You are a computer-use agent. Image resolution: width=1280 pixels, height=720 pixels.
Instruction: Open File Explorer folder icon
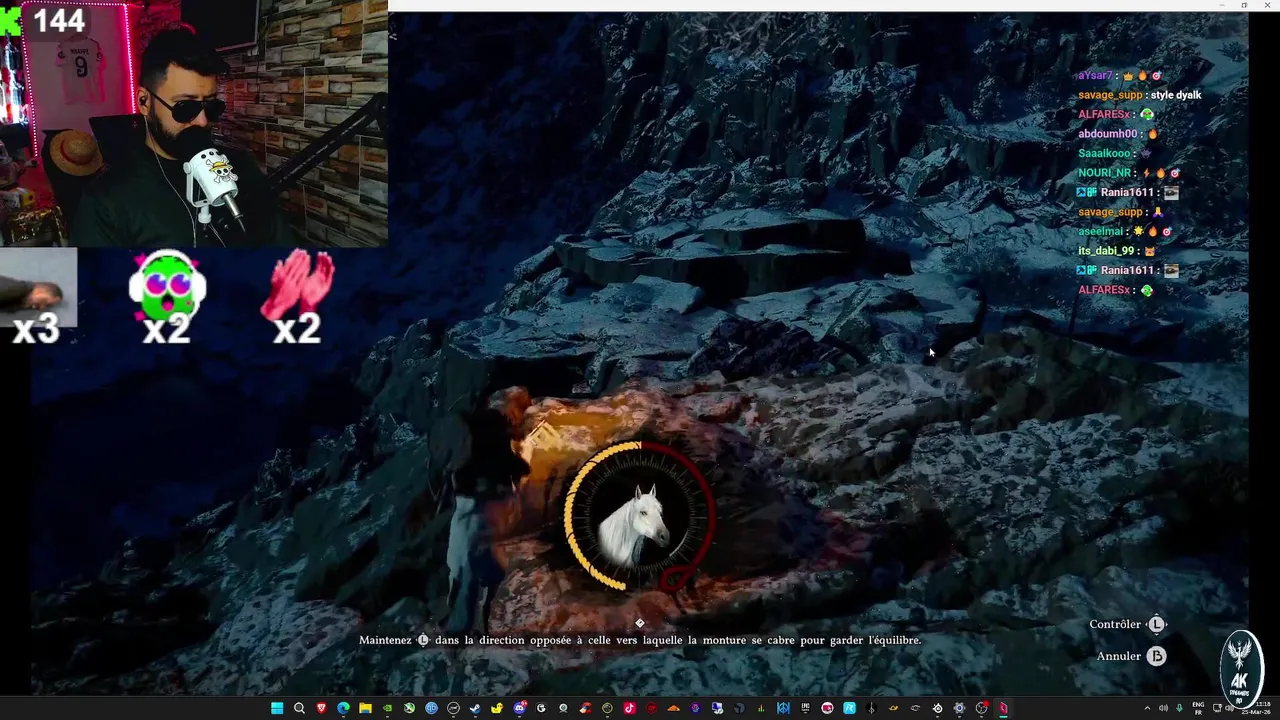click(365, 708)
